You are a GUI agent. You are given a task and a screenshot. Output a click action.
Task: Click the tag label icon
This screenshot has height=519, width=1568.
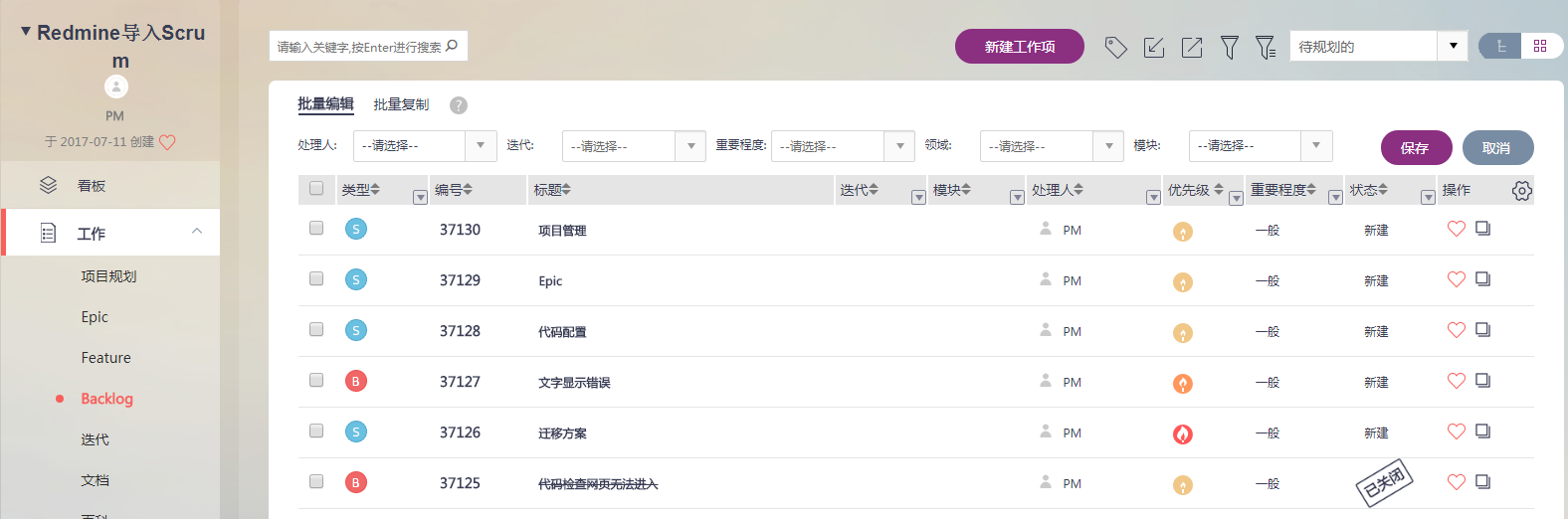[x=1115, y=47]
